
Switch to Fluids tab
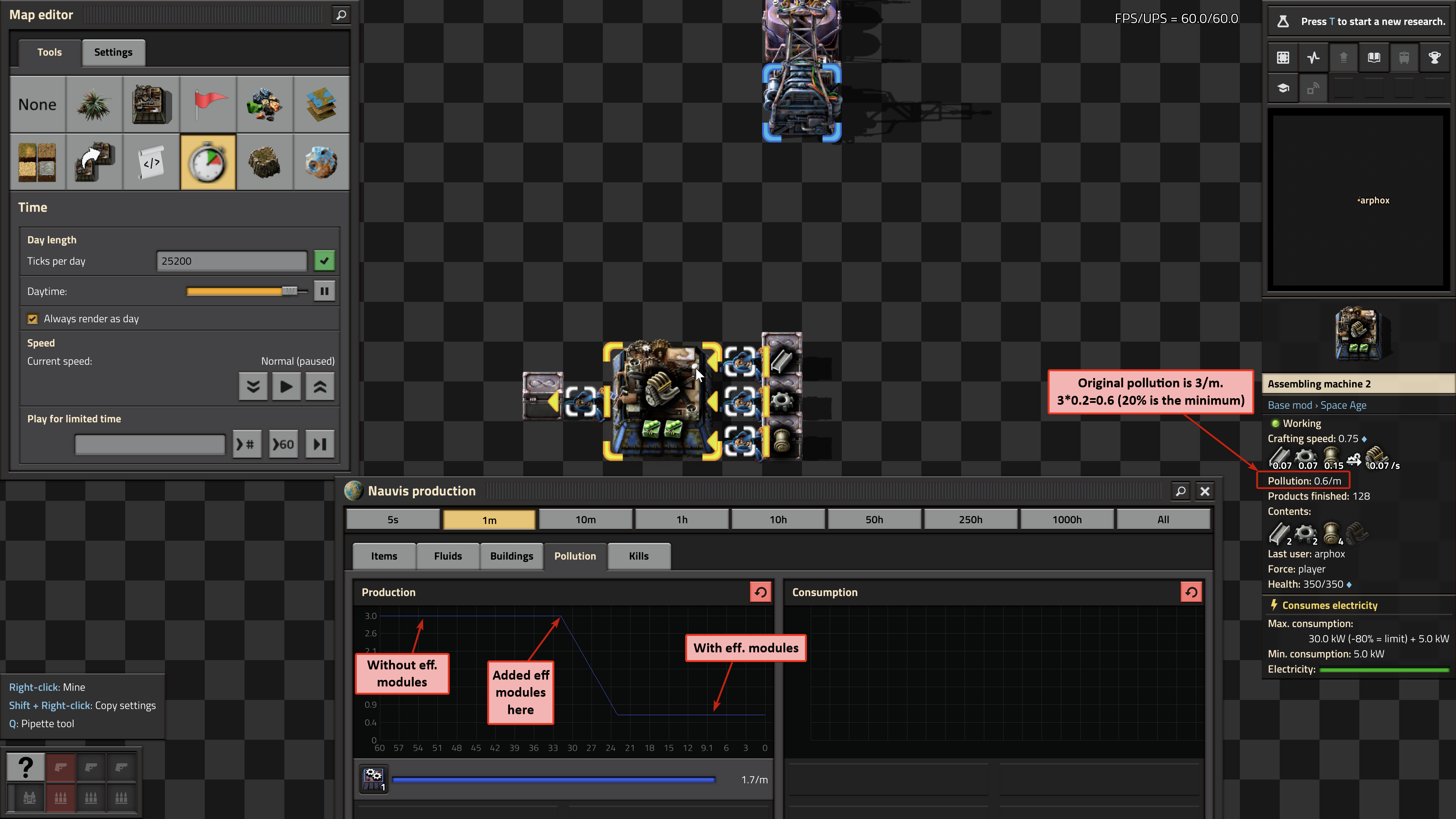tap(448, 556)
